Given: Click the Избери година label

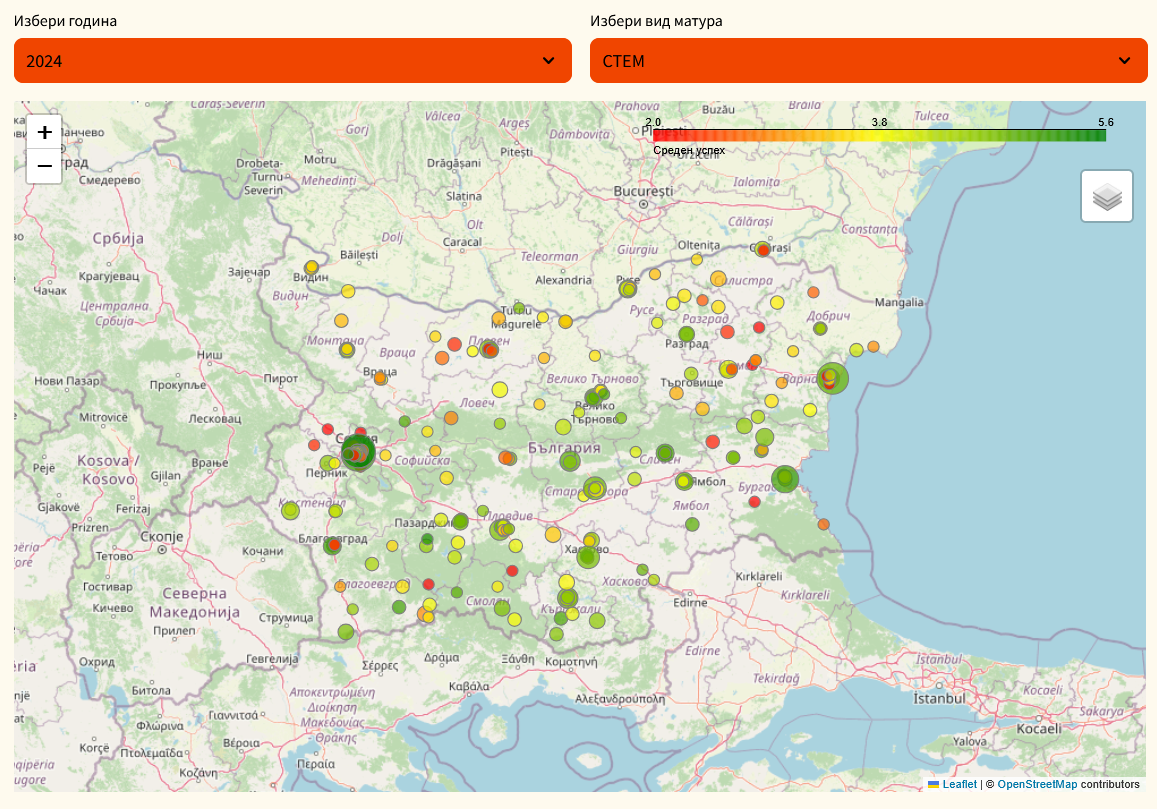Looking at the screenshot, I should (66, 21).
